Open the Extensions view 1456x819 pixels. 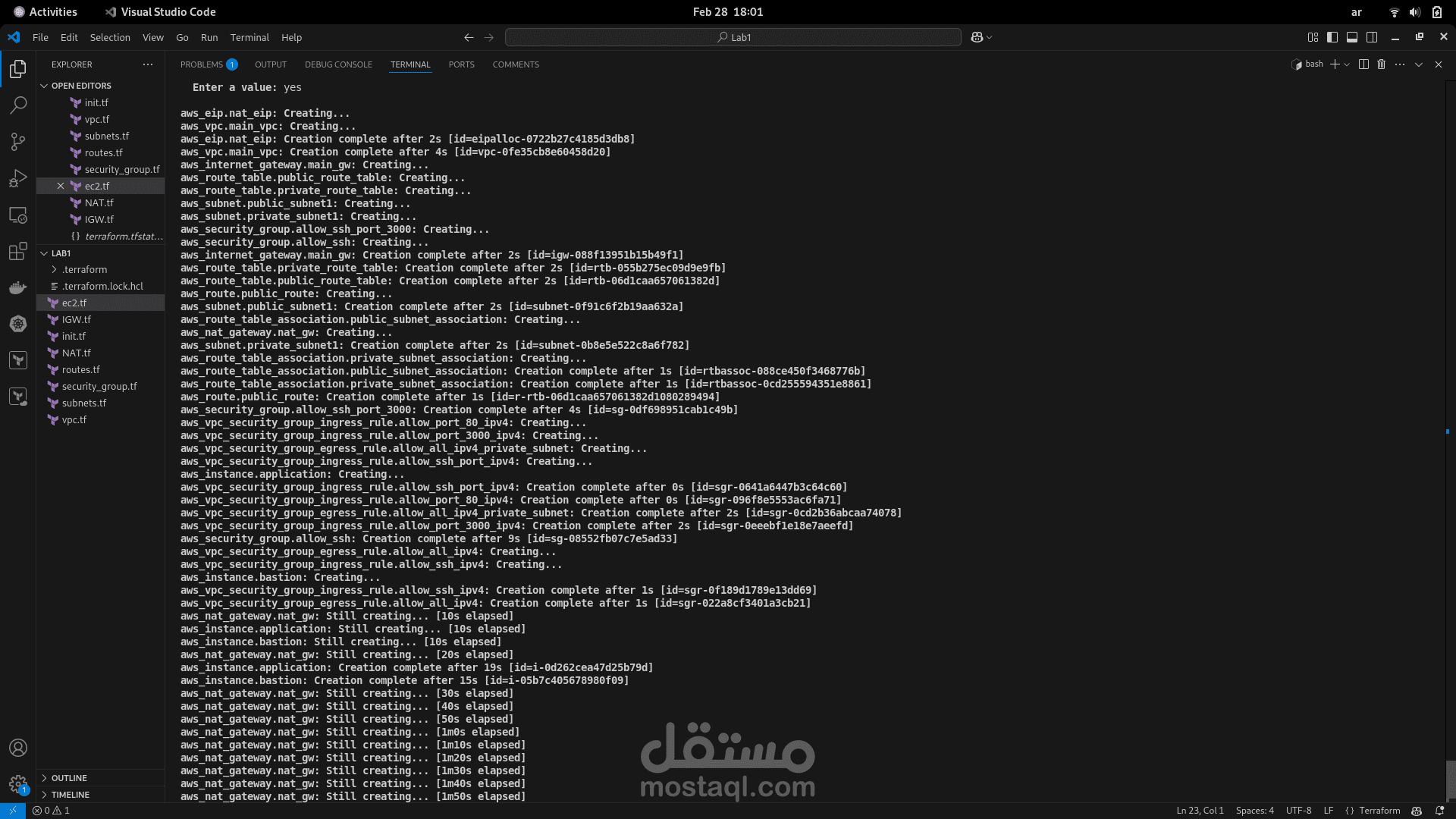(18, 252)
